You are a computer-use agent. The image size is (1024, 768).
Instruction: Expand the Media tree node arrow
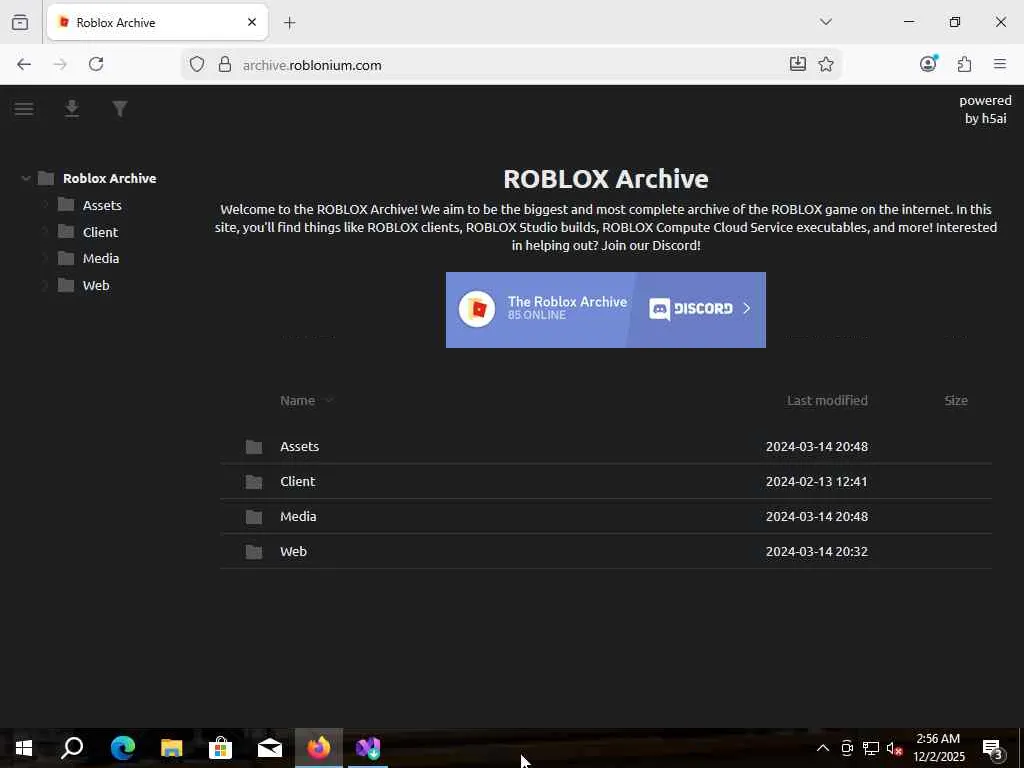45,259
